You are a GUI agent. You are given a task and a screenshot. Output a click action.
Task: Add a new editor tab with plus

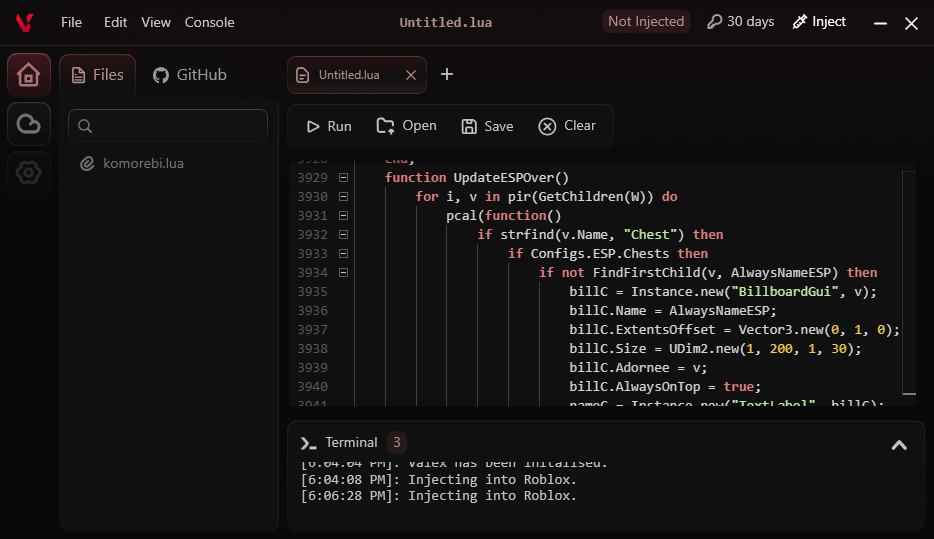point(447,74)
